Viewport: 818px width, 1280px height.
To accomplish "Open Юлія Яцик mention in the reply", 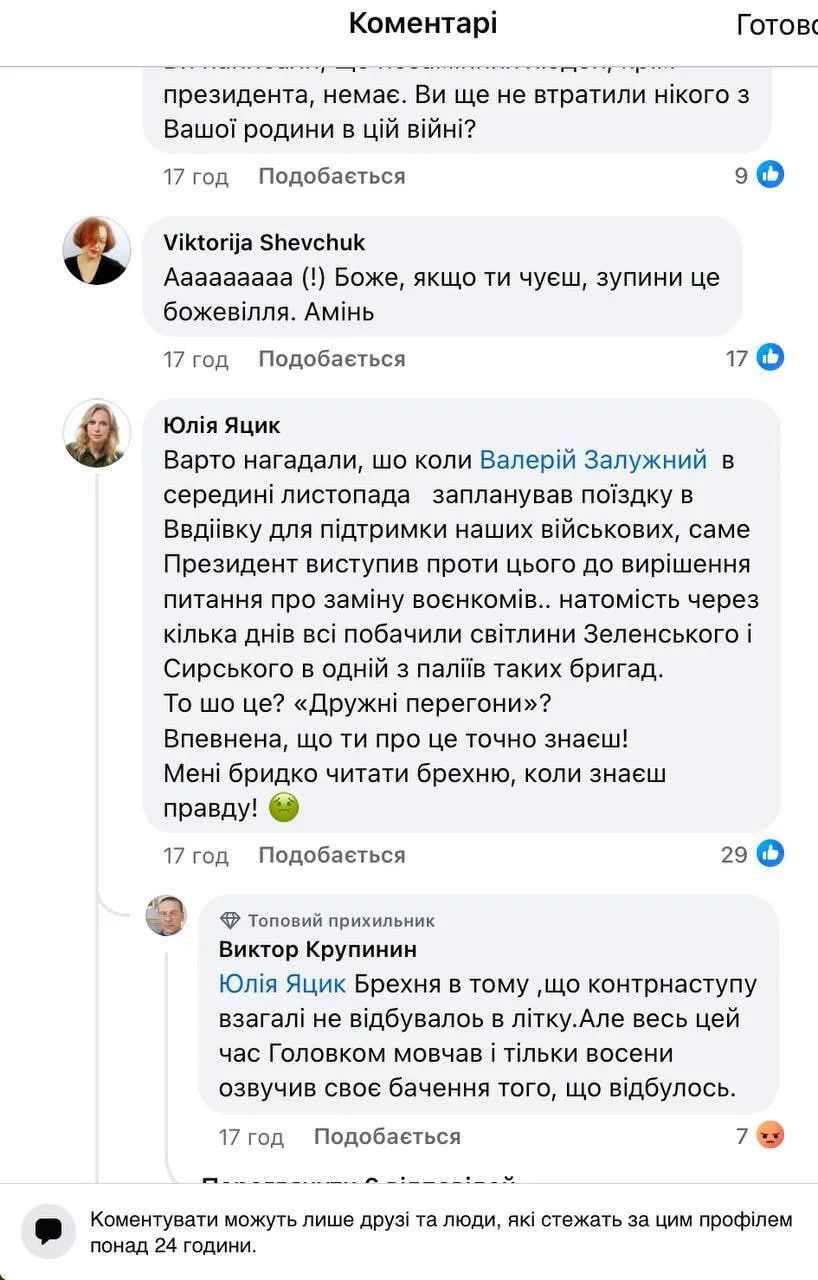I will [x=282, y=984].
